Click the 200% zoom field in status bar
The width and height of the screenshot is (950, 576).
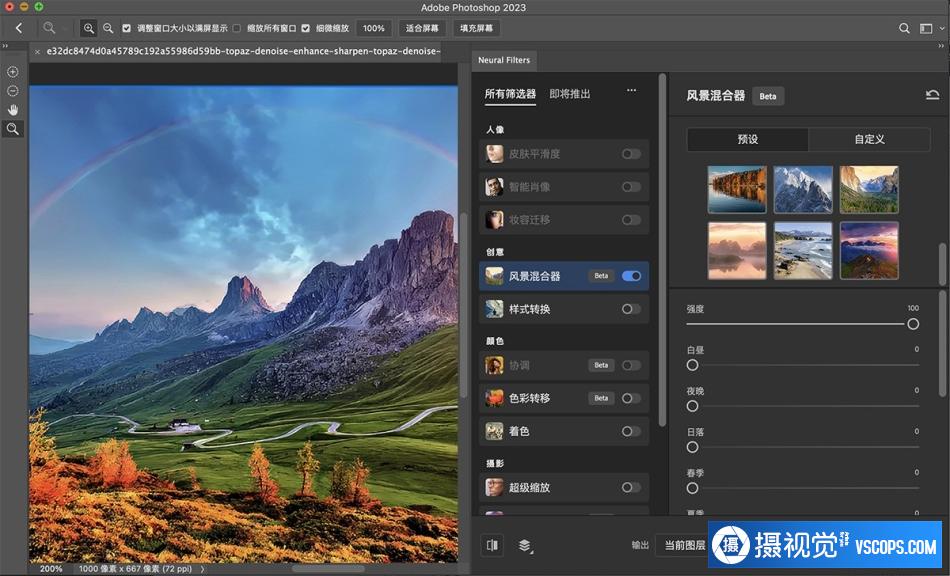pos(51,569)
